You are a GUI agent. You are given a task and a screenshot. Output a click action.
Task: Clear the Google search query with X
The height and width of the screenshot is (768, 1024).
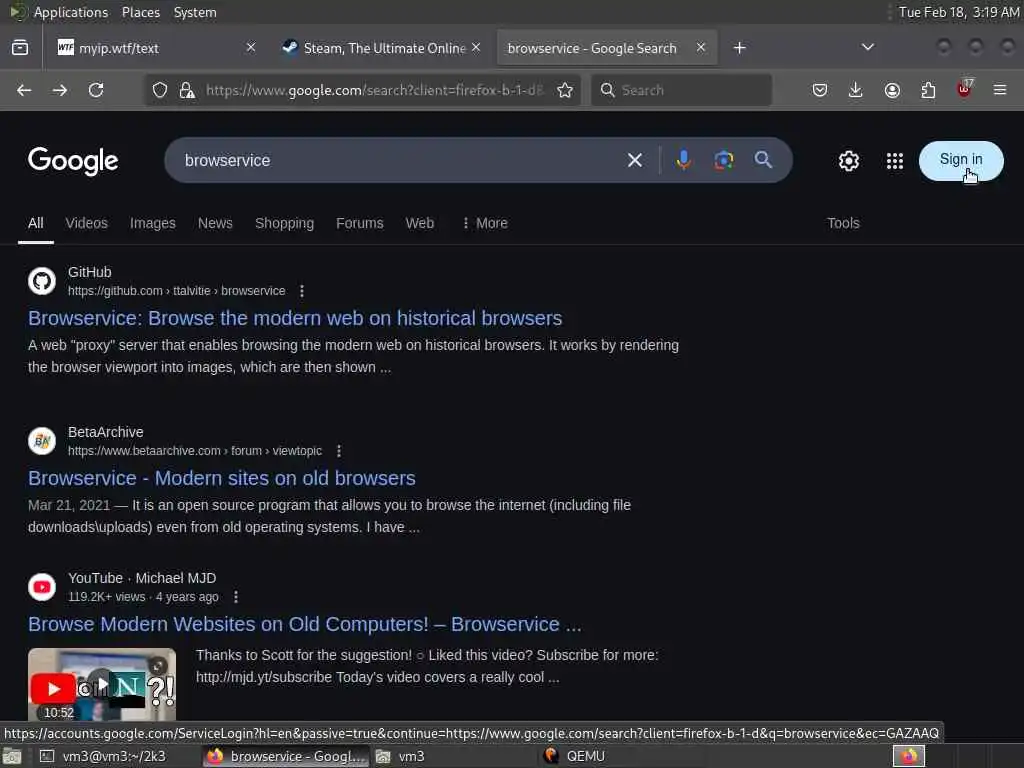click(x=634, y=160)
